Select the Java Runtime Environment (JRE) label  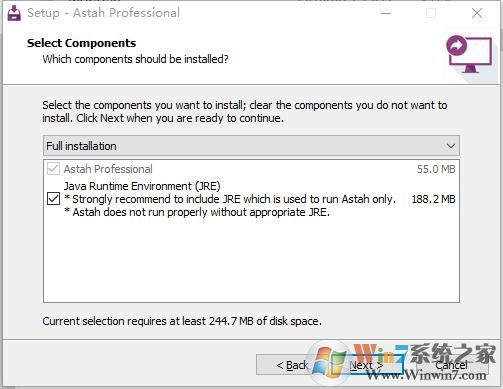pos(142,186)
